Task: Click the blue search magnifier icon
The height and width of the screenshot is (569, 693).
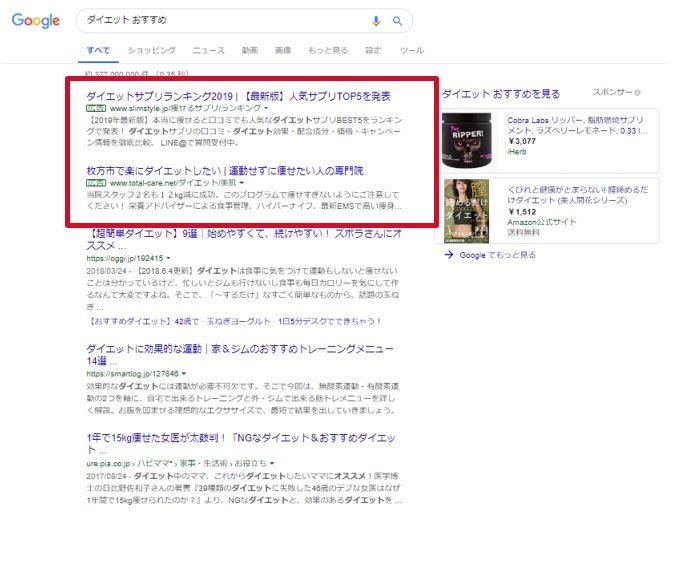Action: [397, 21]
